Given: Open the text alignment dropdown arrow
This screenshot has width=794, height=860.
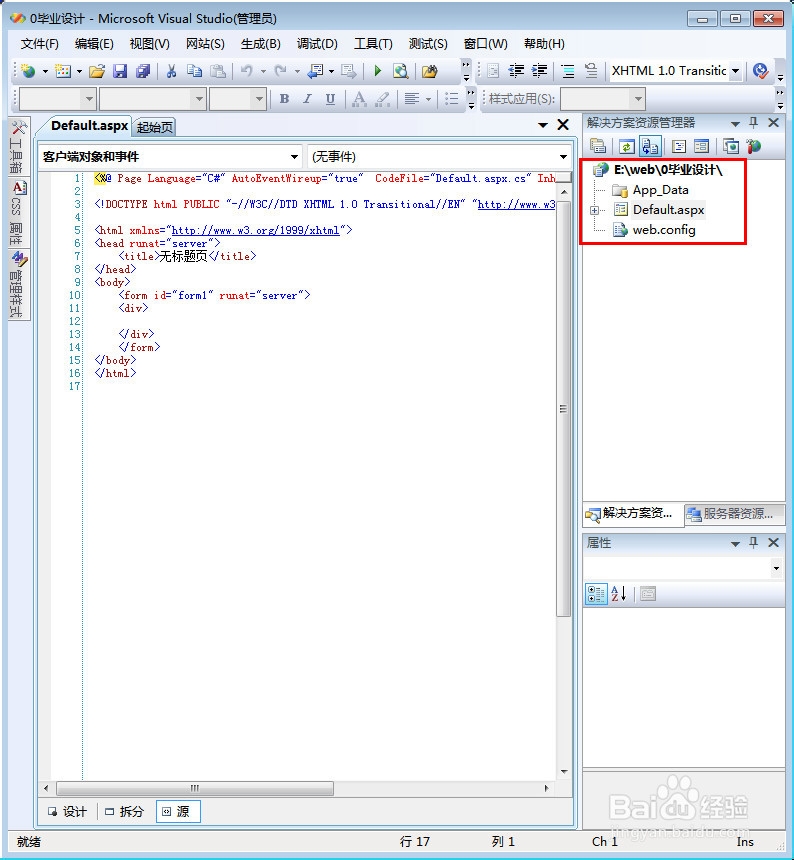Looking at the screenshot, I should pyautogui.click(x=428, y=99).
